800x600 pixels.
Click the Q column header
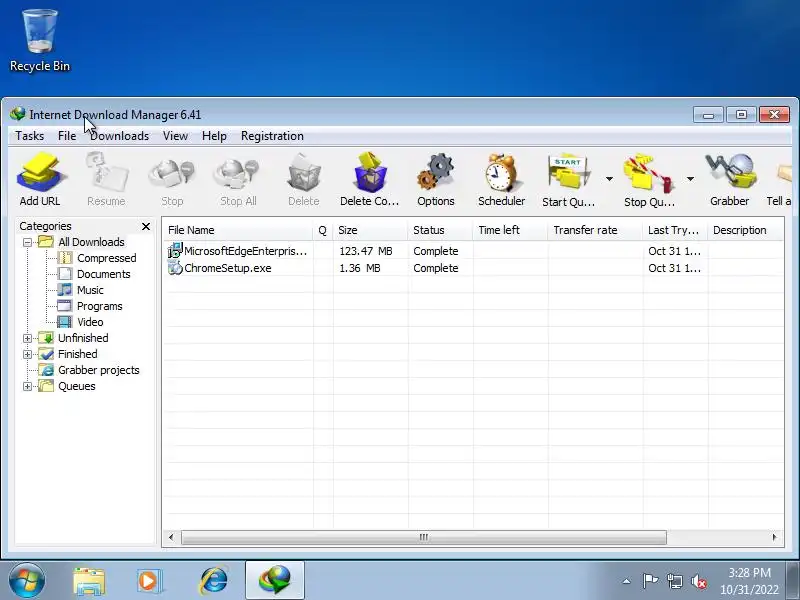(322, 230)
